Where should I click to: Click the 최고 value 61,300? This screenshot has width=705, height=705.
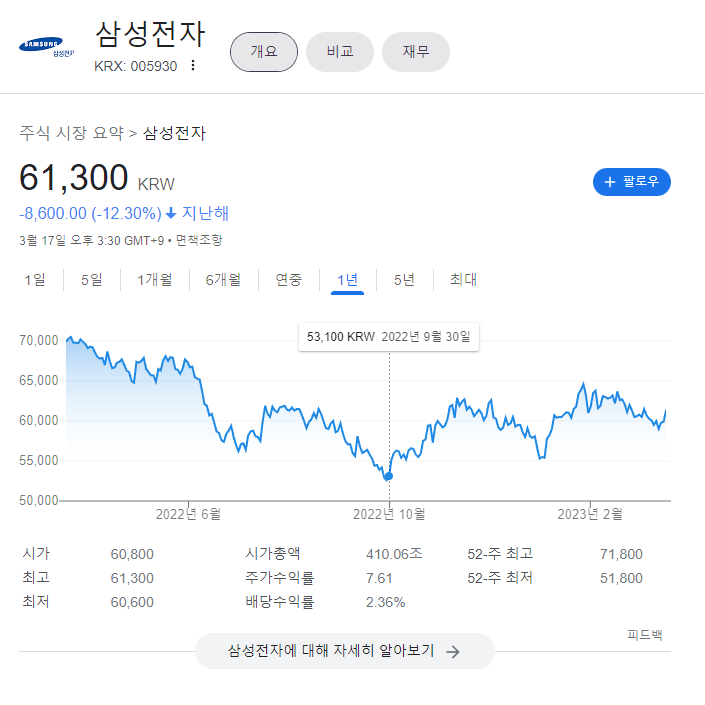point(132,578)
